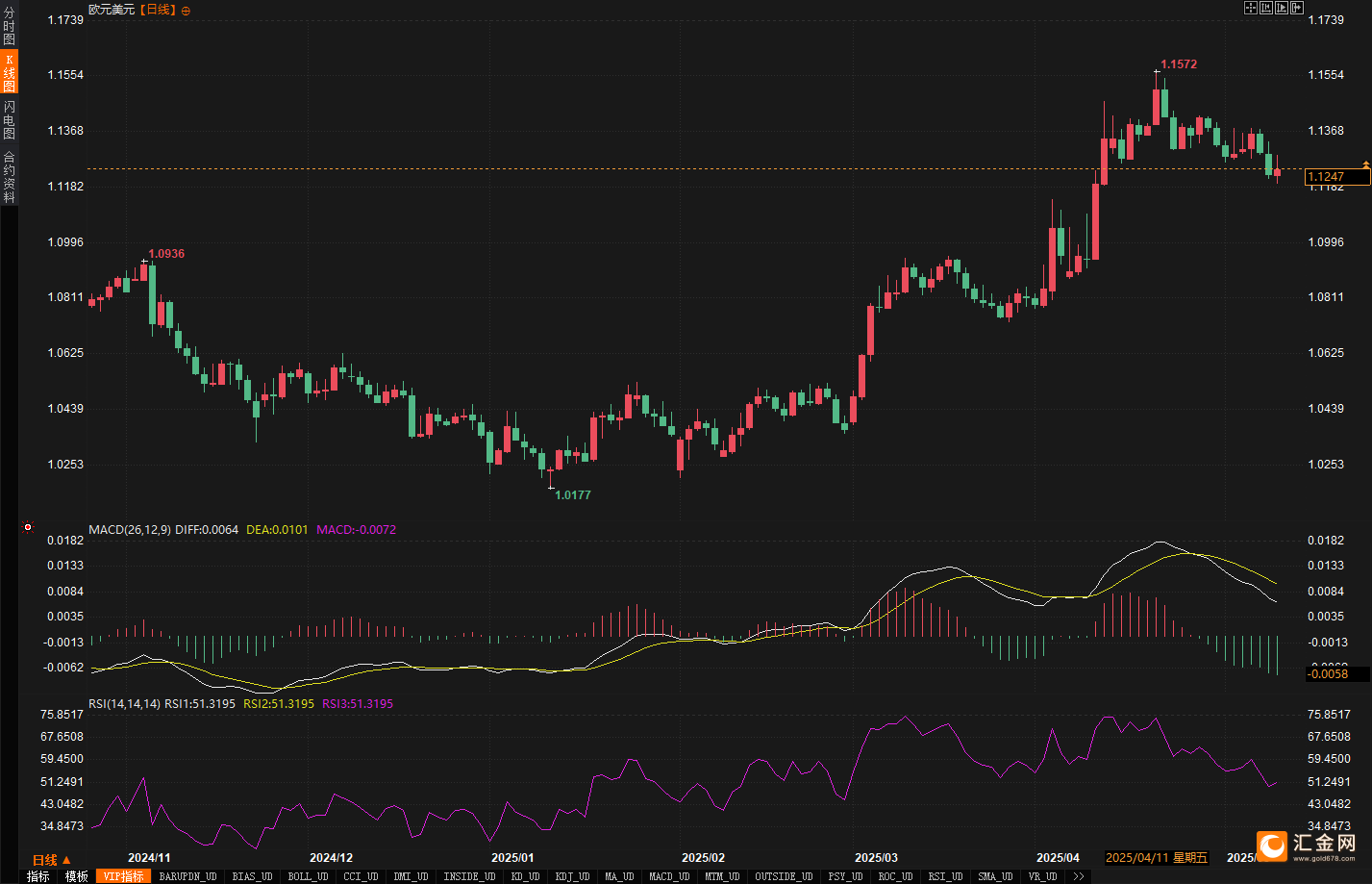Click the exit arrow icon at top right

tap(1296, 8)
